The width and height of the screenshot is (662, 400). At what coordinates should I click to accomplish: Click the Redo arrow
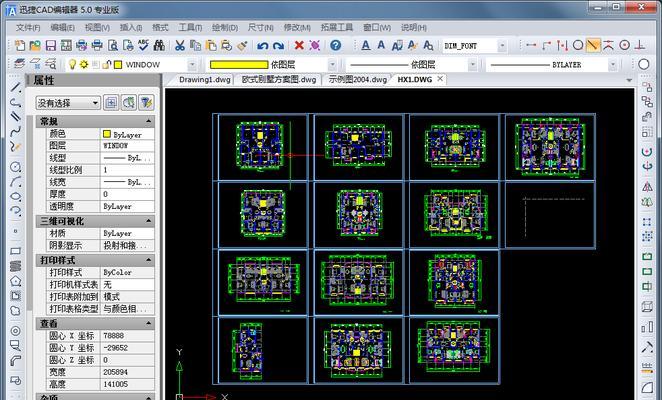point(278,45)
